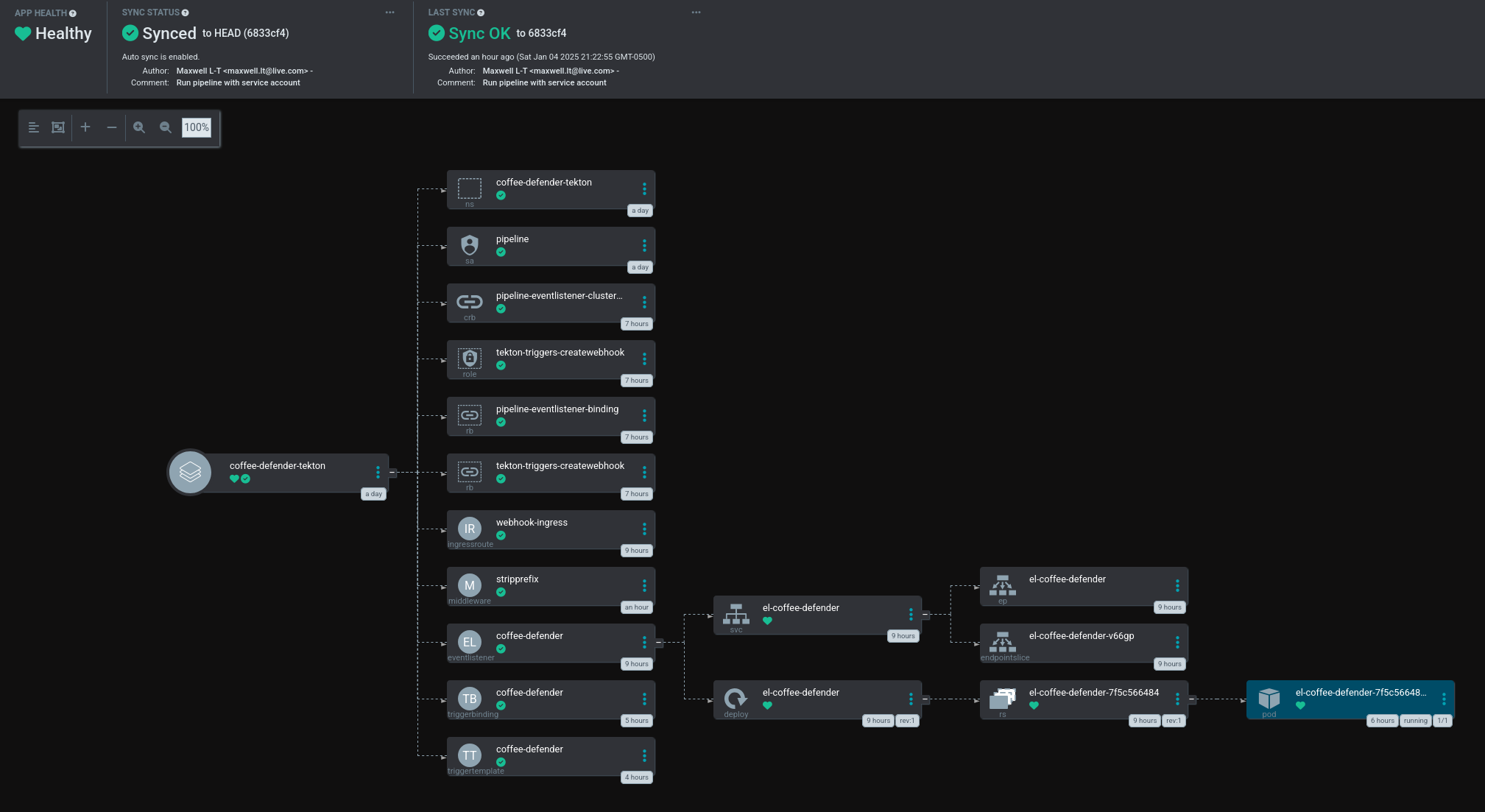Click the 1/1 badge on the pod node
Viewport: 1485px width, 812px height.
click(1442, 721)
